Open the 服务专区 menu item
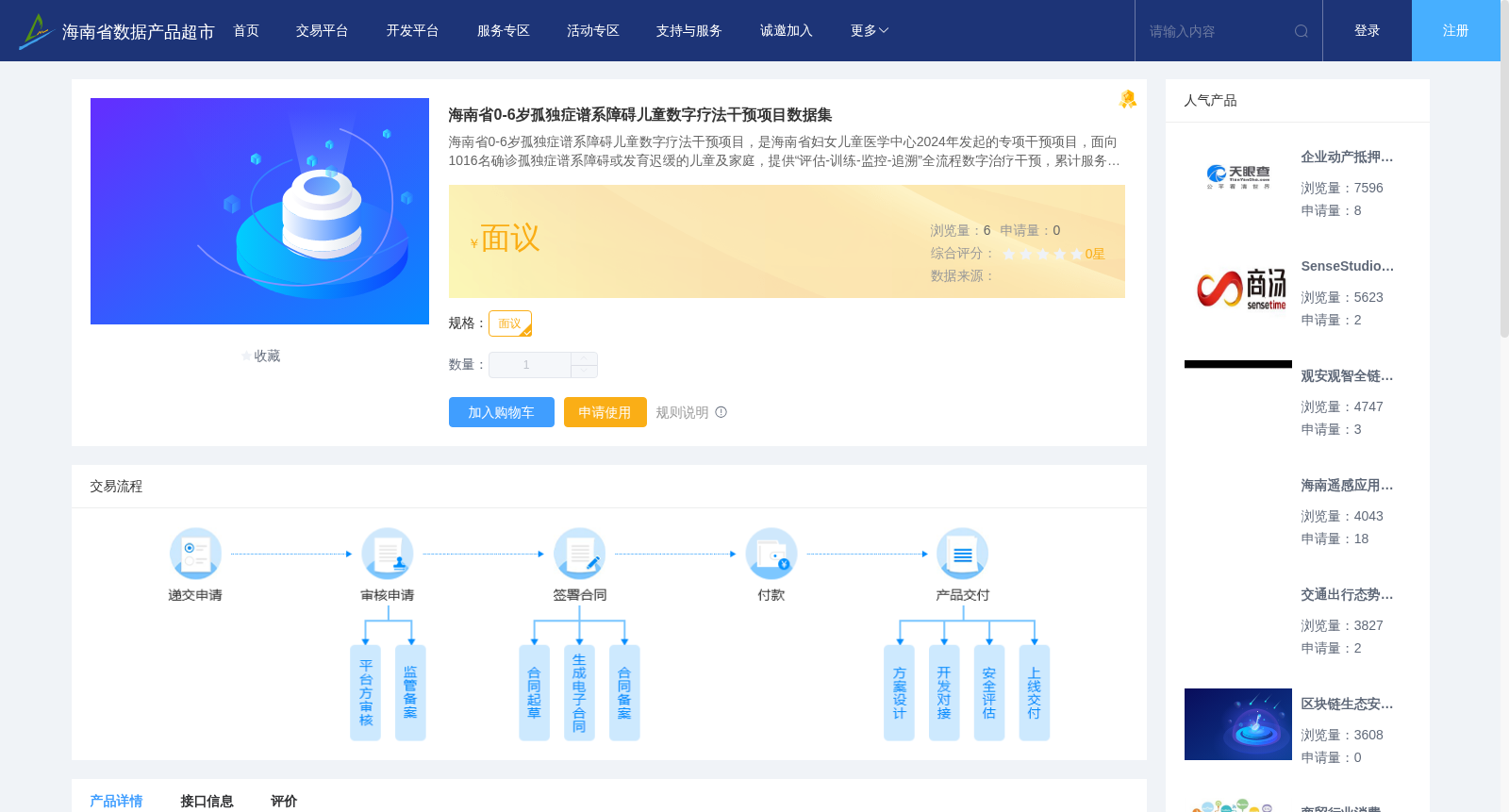Image resolution: width=1509 pixels, height=812 pixels. (504, 31)
